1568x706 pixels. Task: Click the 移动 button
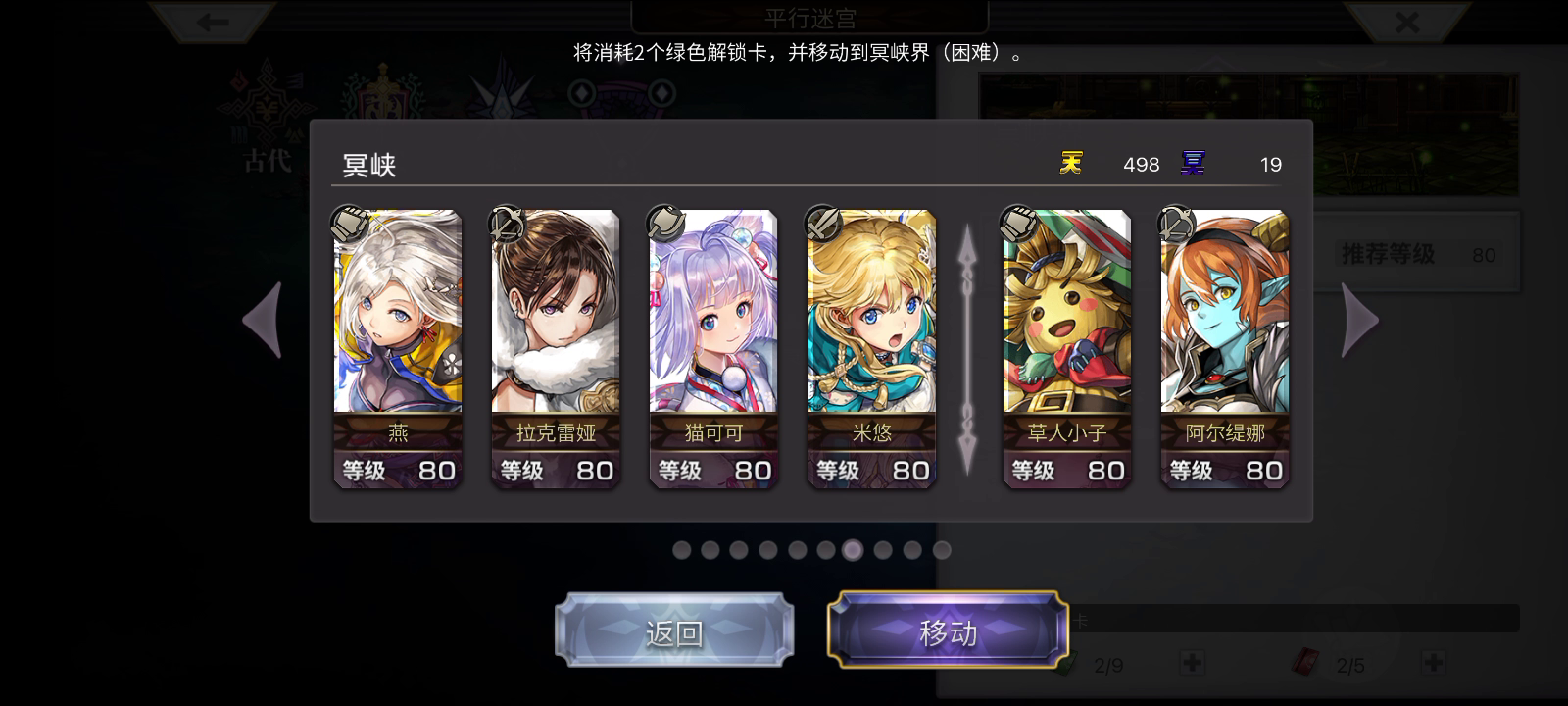coord(948,632)
